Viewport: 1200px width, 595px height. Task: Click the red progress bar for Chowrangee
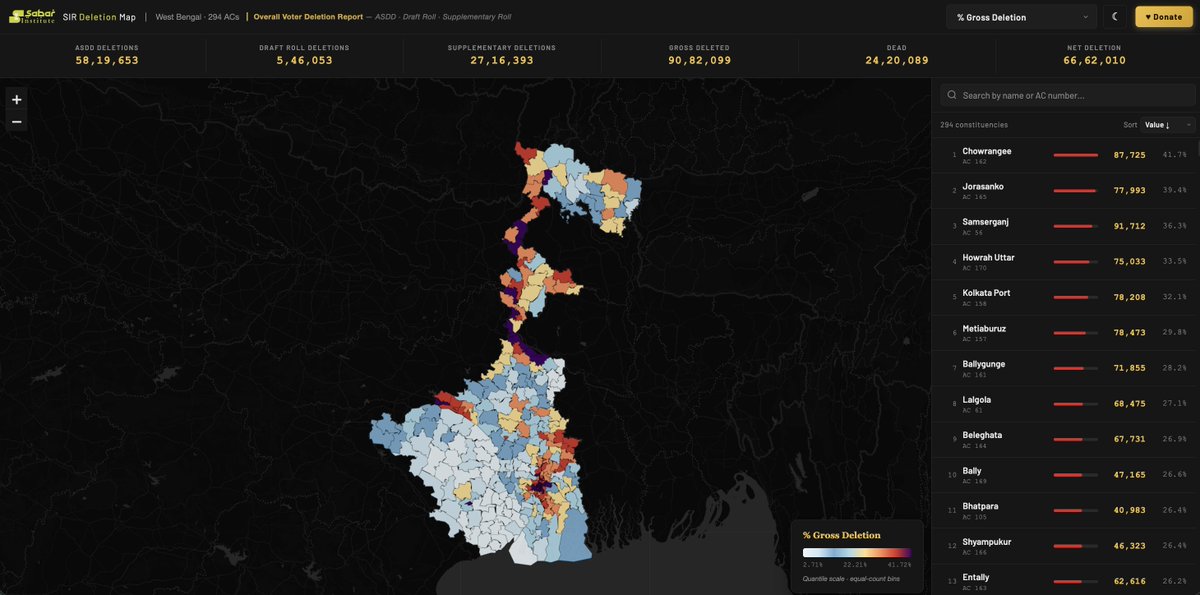pyautogui.click(x=1076, y=155)
